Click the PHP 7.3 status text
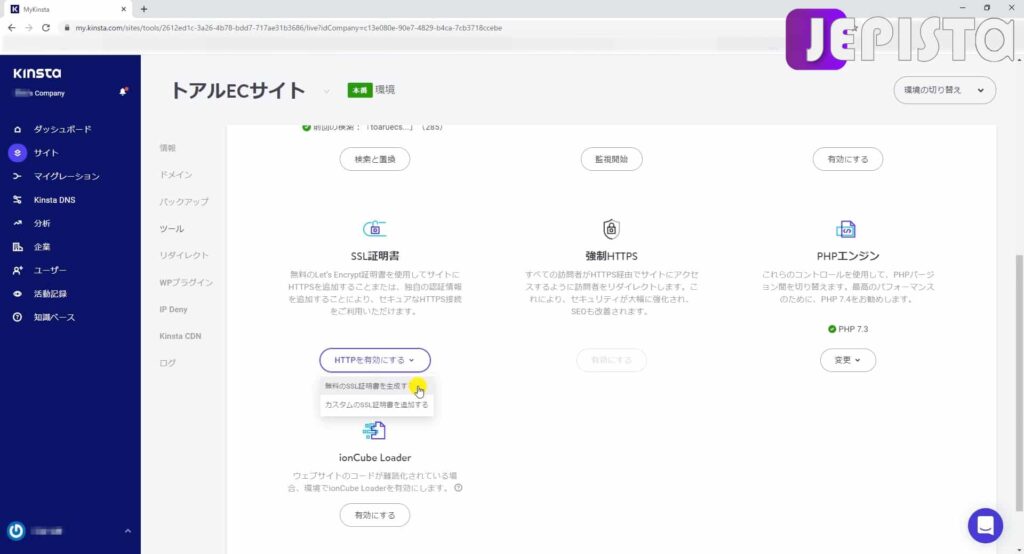Screen dimensions: 1024x554 point(853,329)
